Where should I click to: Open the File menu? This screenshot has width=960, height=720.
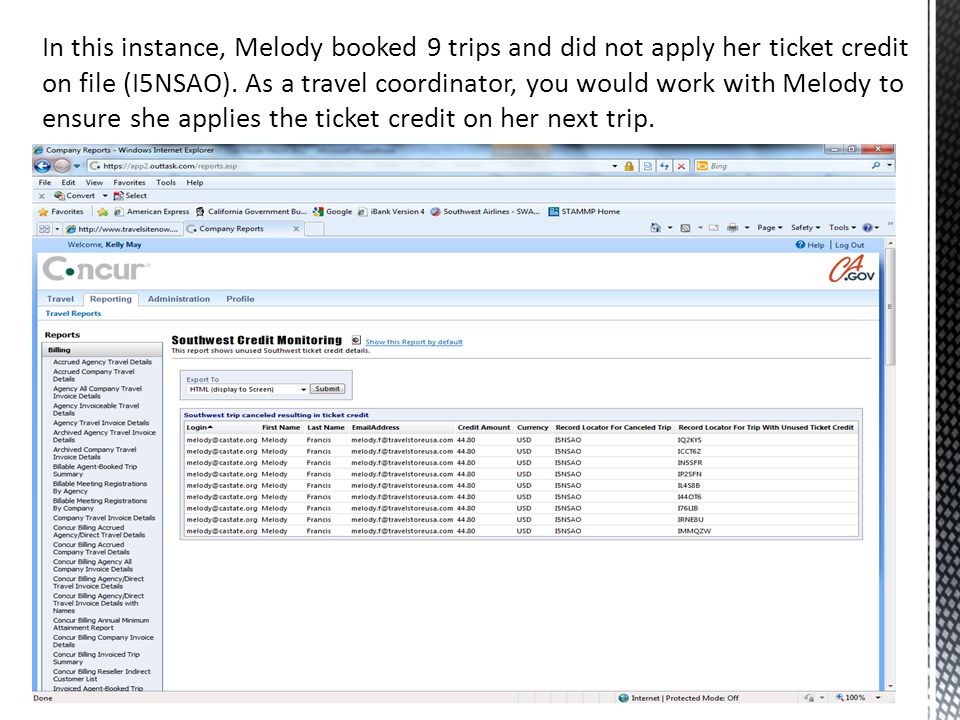click(45, 182)
